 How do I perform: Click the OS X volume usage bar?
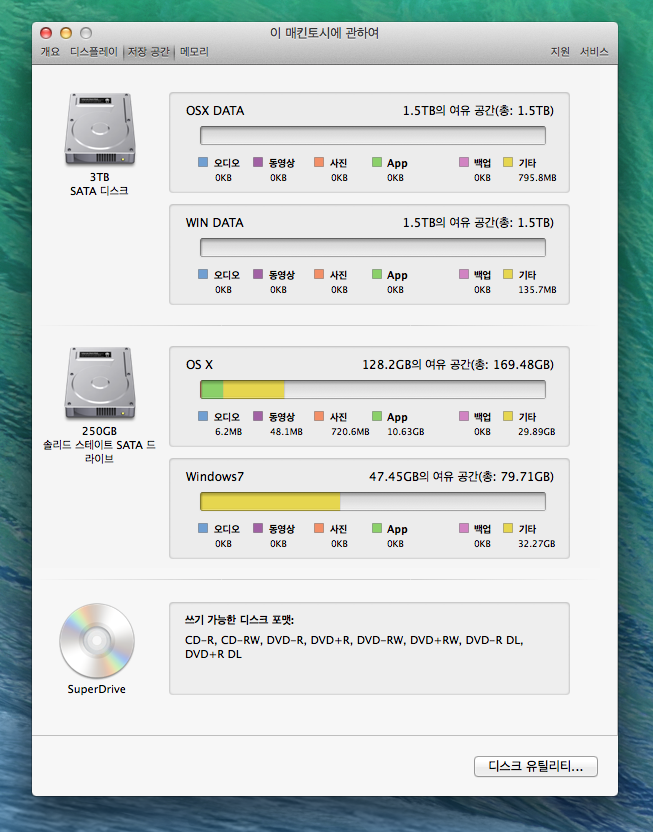pyautogui.click(x=372, y=390)
